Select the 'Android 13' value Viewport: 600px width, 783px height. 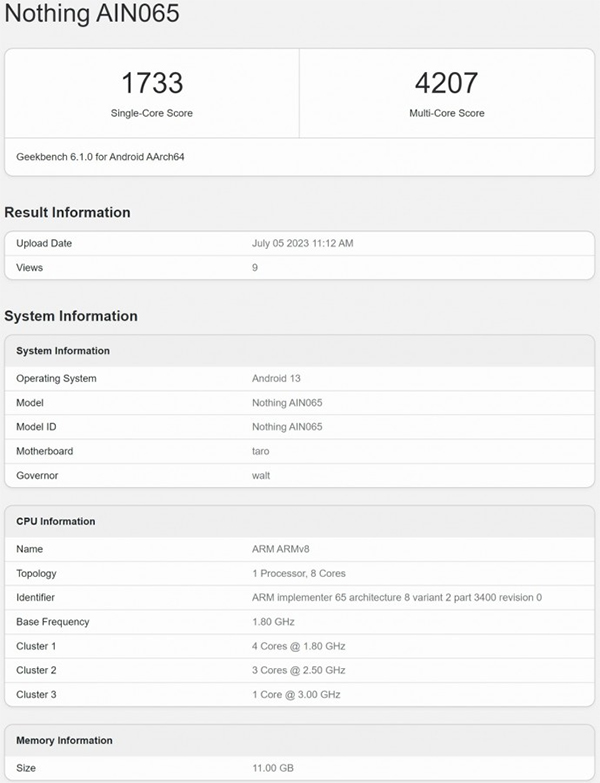tap(276, 379)
